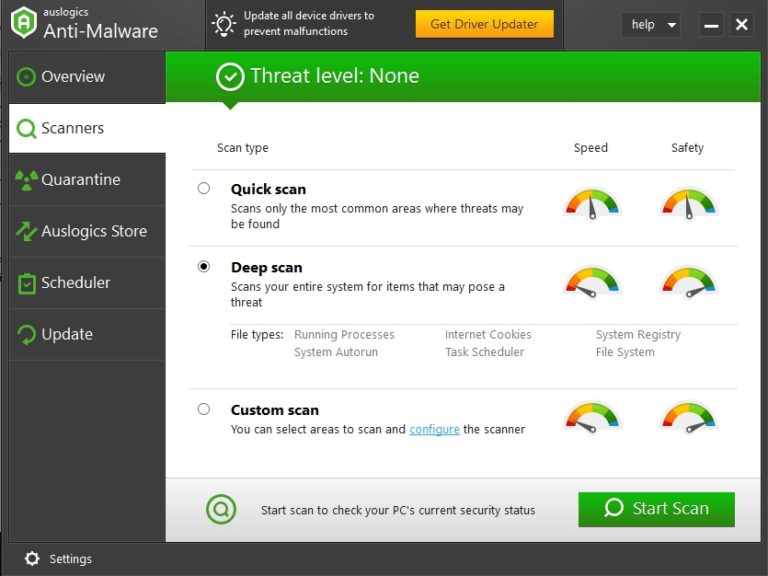Click the Get Driver Updater button
The height and width of the screenshot is (576, 768).
(484, 24)
